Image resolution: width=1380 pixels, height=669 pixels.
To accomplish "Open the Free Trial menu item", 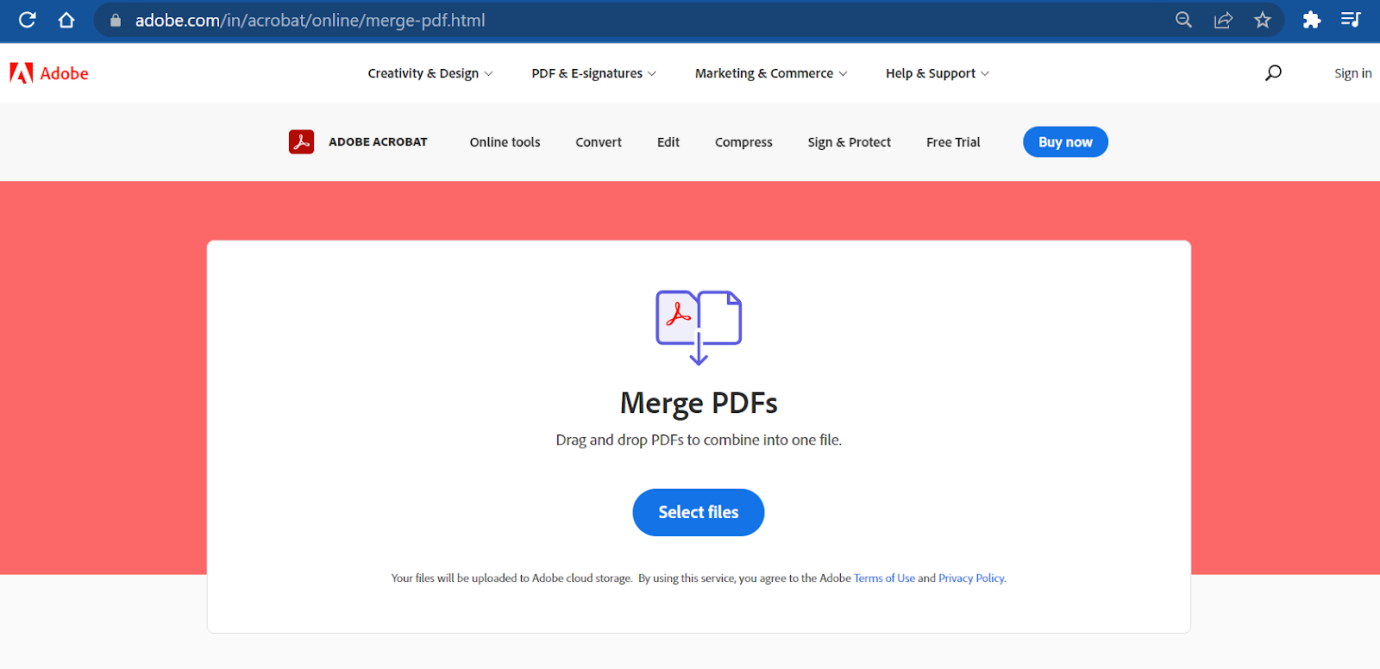I will pos(953,142).
